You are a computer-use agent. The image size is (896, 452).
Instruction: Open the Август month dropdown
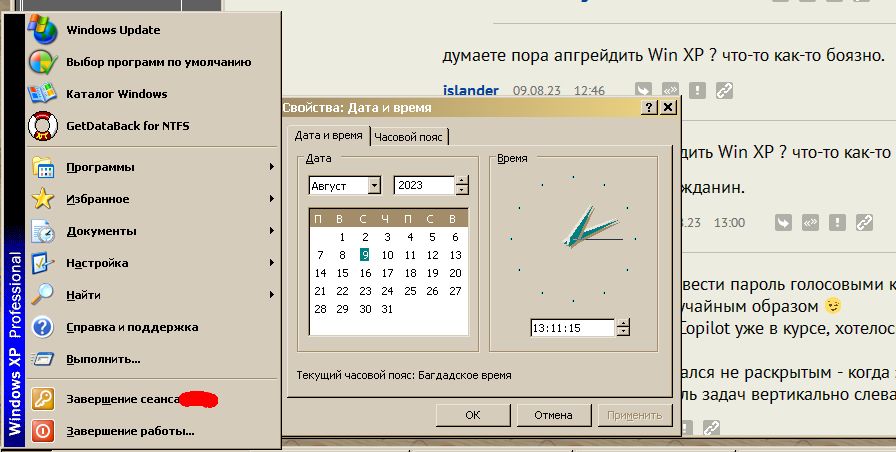point(374,186)
